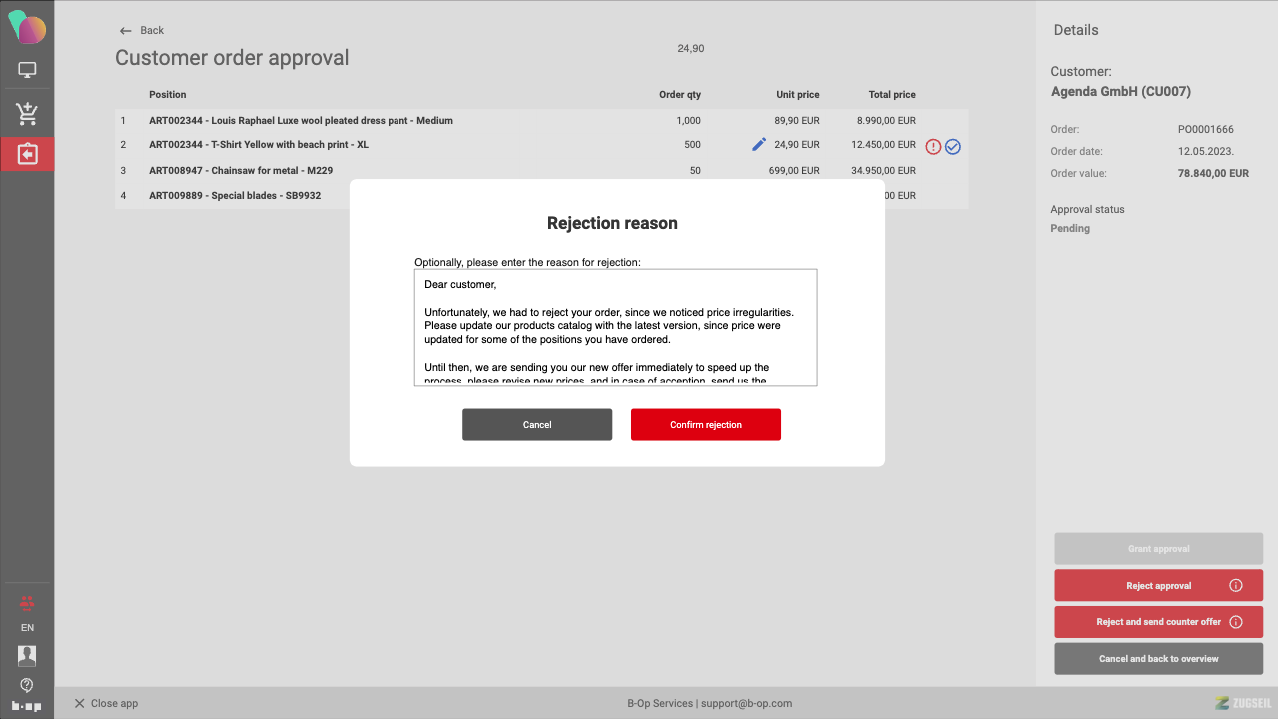Switch language via the EN selector
Image resolution: width=1278 pixels, height=719 pixels.
click(27, 628)
